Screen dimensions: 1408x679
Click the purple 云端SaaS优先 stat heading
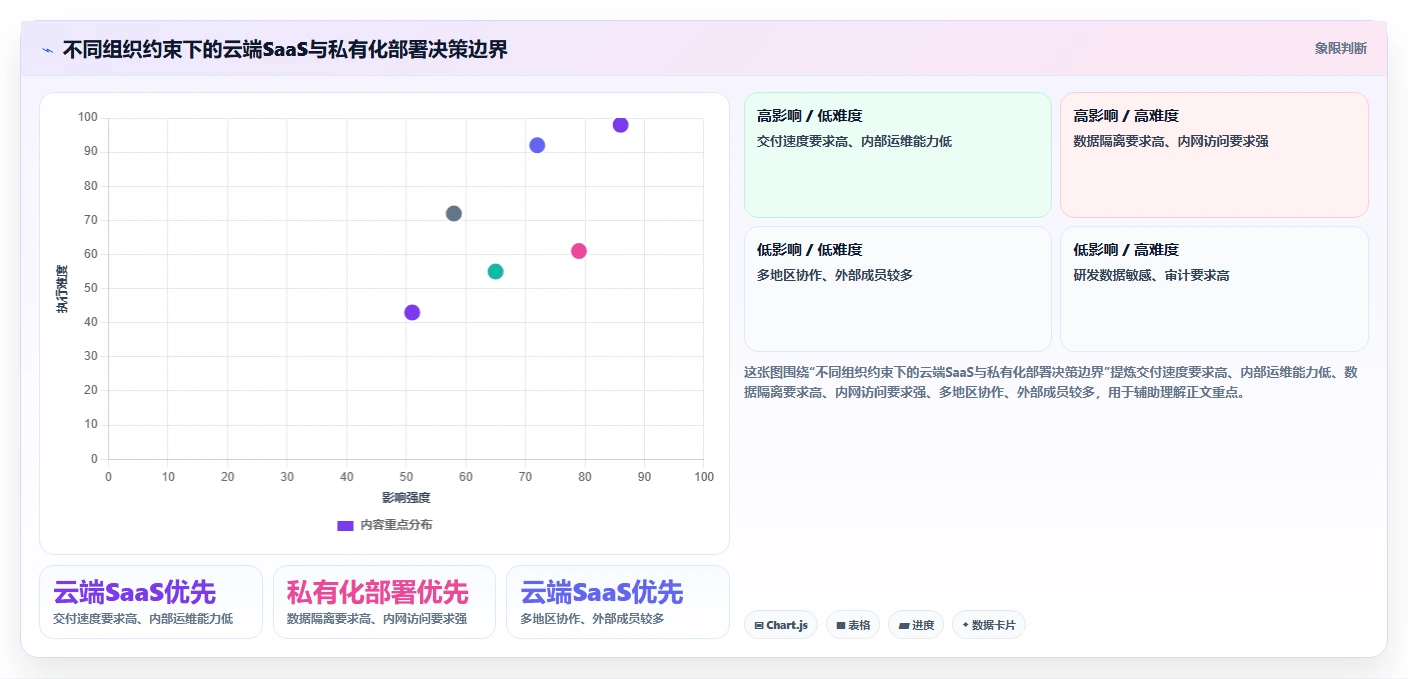[134, 592]
